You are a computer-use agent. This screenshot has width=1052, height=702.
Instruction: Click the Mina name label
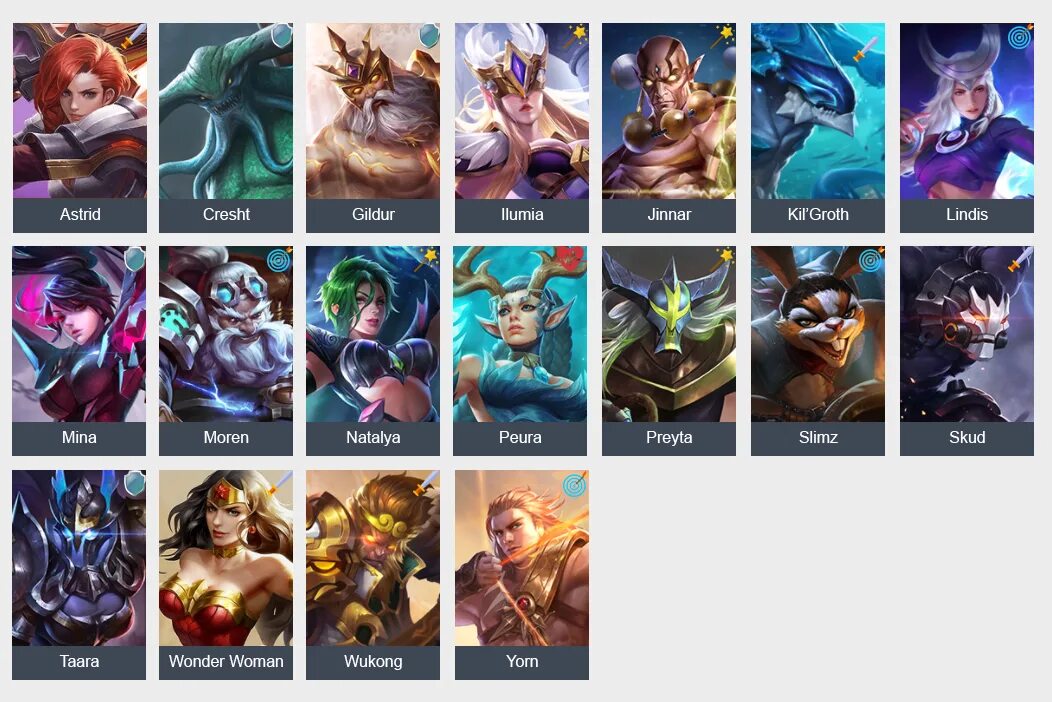pyautogui.click(x=79, y=438)
